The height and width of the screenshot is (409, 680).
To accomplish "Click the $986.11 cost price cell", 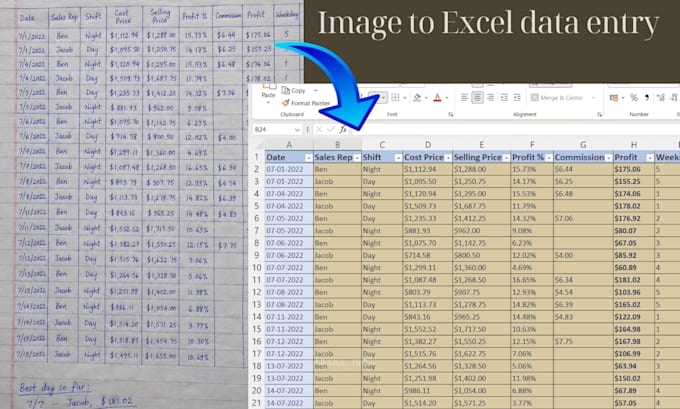I will [x=428, y=391].
